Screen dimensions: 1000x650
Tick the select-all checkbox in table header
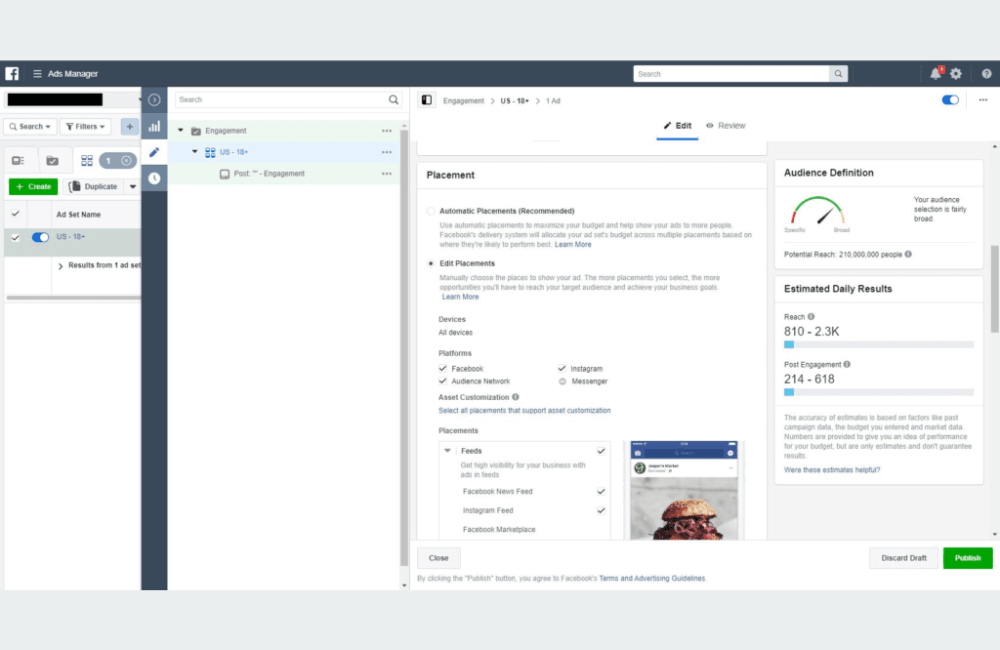tap(15, 214)
